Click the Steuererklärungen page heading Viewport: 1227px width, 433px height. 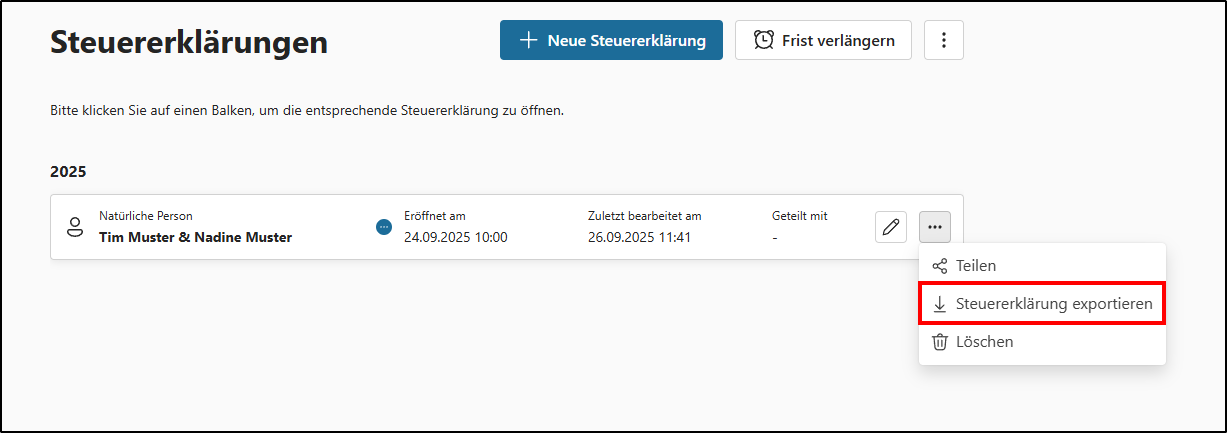tap(189, 42)
